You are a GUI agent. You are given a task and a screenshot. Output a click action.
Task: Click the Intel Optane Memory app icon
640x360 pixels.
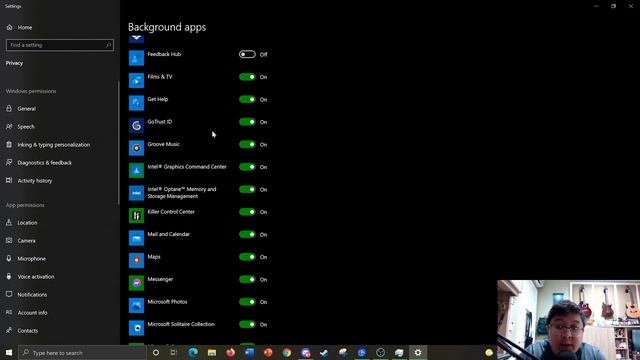pos(136,193)
